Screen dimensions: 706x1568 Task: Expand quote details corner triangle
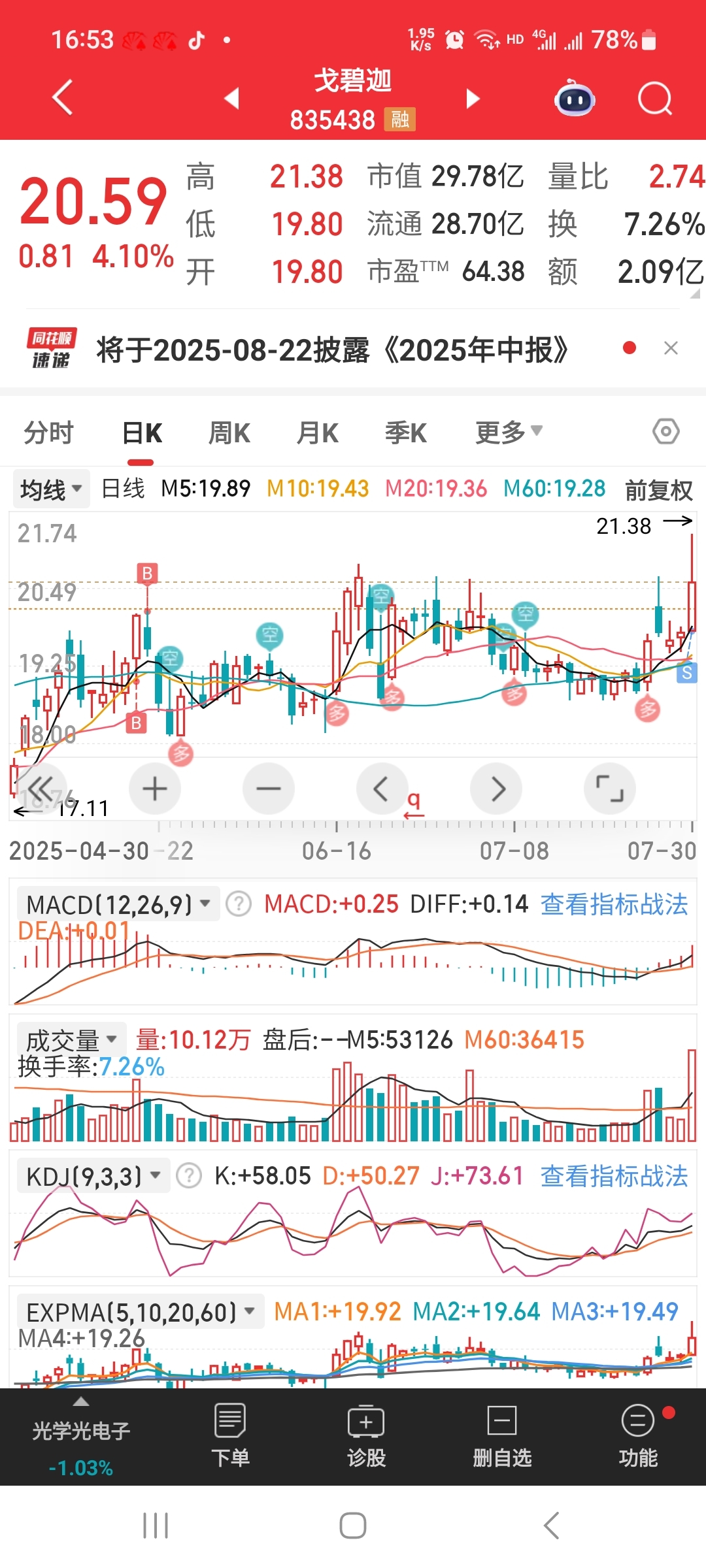click(x=694, y=293)
